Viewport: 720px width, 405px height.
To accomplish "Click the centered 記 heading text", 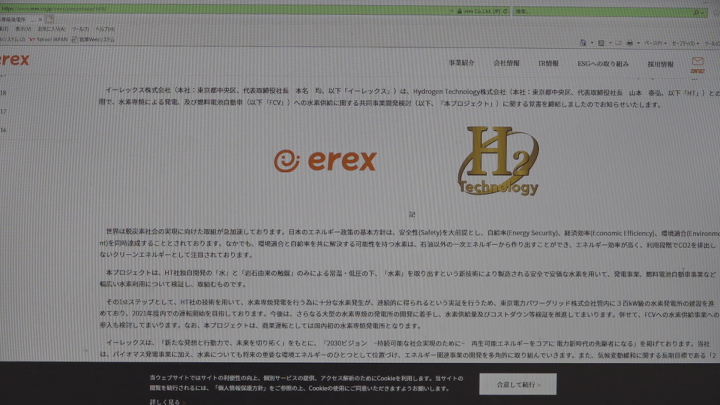I will coord(412,214).
